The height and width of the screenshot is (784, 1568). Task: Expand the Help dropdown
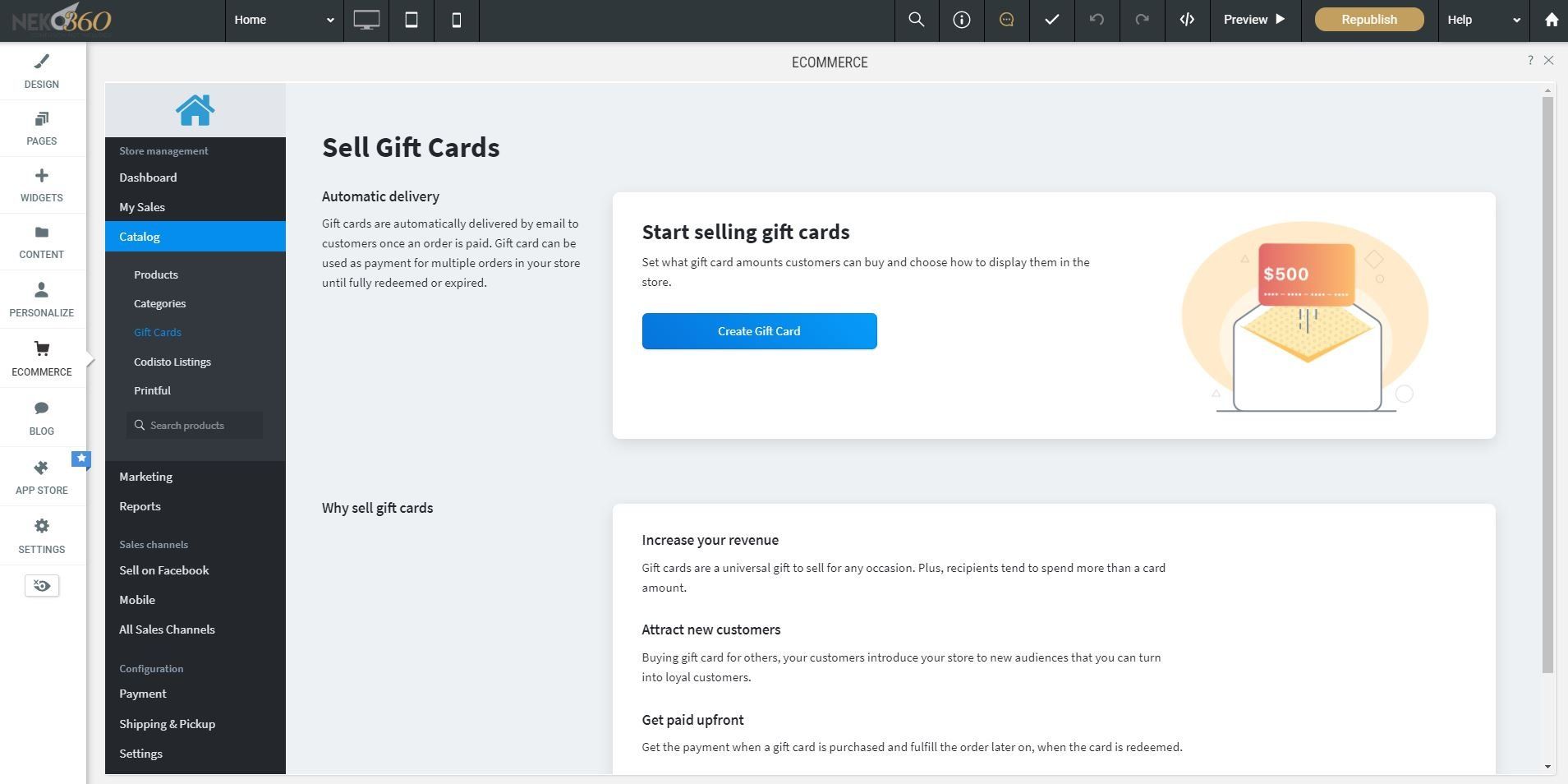pyautogui.click(x=1483, y=20)
